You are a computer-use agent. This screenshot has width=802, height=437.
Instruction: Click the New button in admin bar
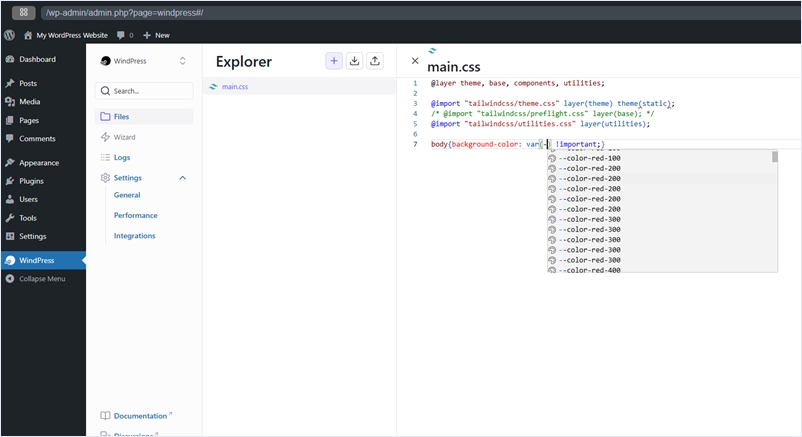pos(156,35)
